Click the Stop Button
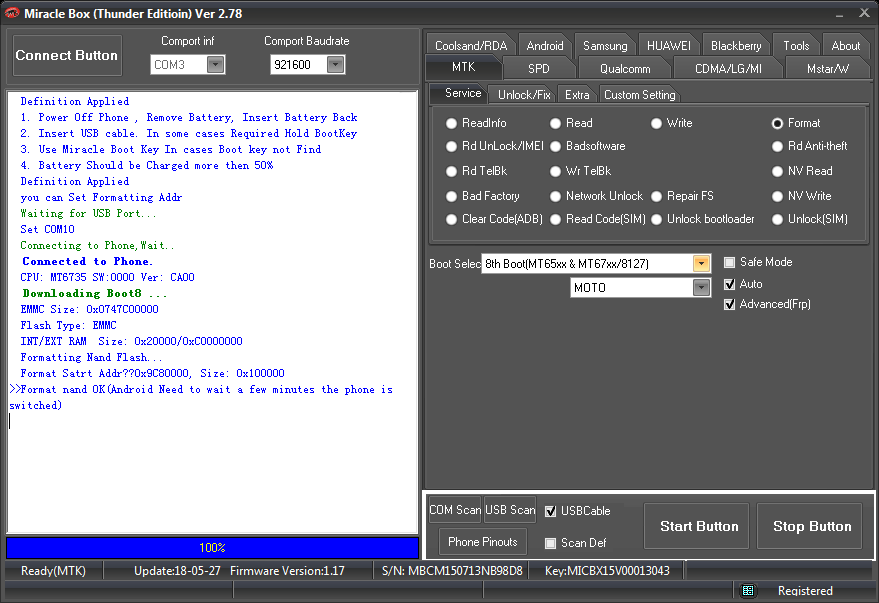Image resolution: width=879 pixels, height=603 pixels. click(x=809, y=526)
